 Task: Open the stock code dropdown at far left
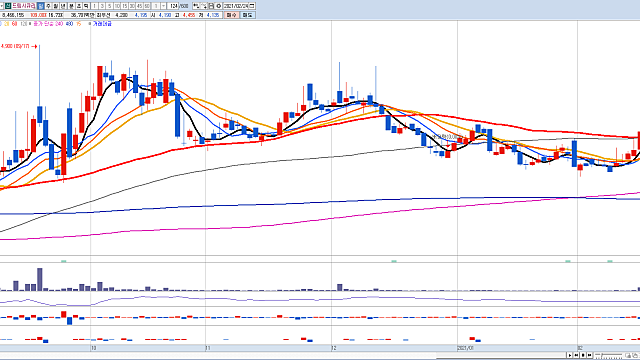tap(2, 6)
